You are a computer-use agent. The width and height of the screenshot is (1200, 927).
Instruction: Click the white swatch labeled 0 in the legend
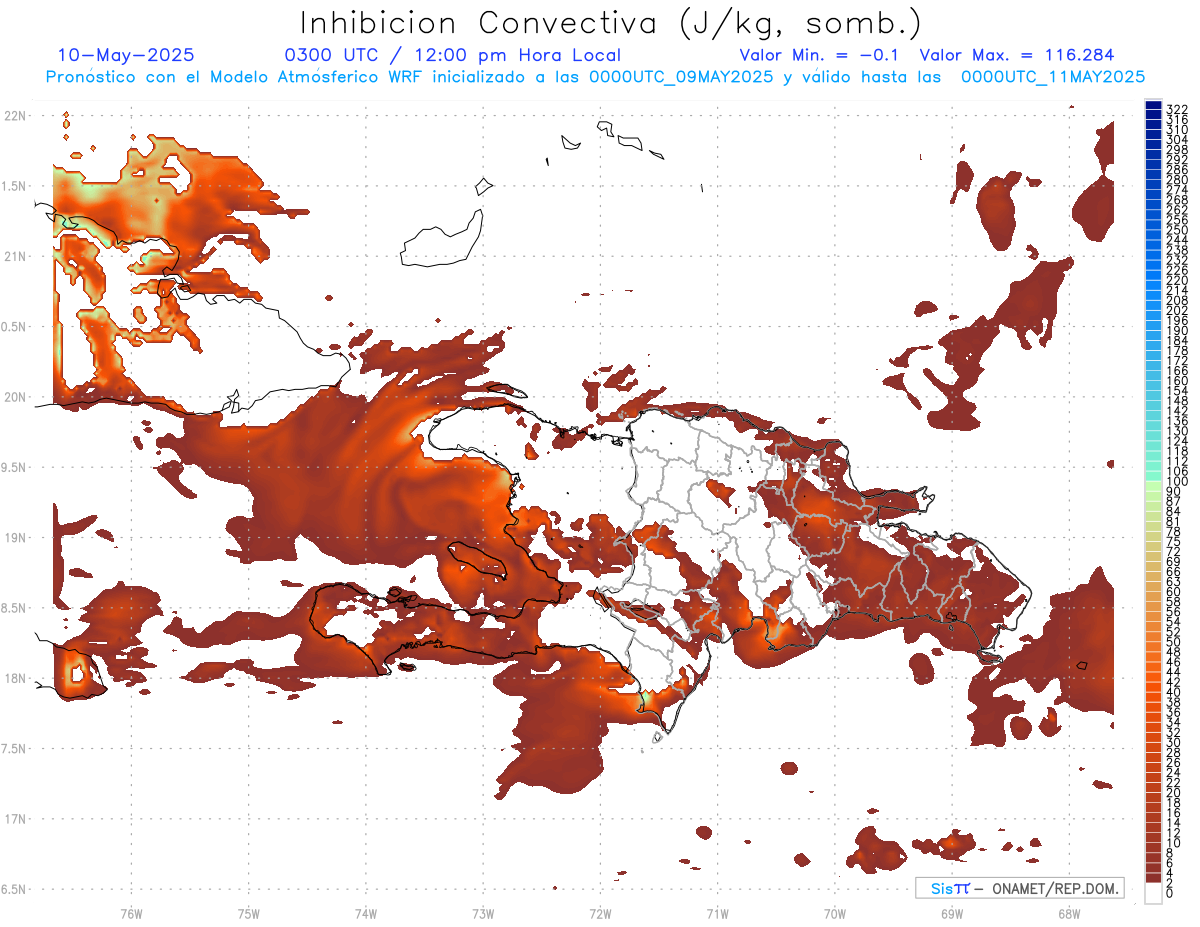coord(1153,893)
